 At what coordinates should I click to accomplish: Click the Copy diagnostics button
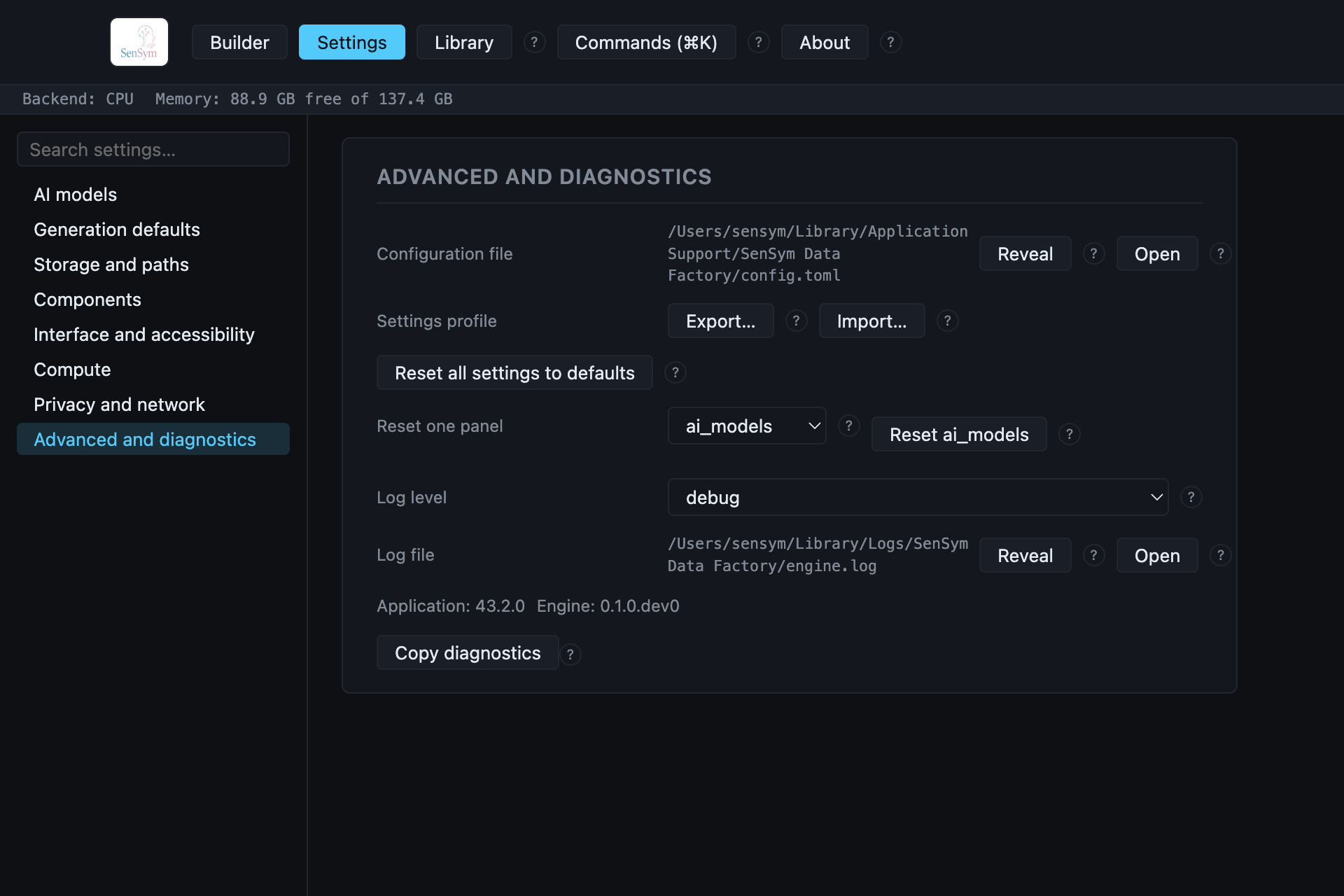(468, 652)
